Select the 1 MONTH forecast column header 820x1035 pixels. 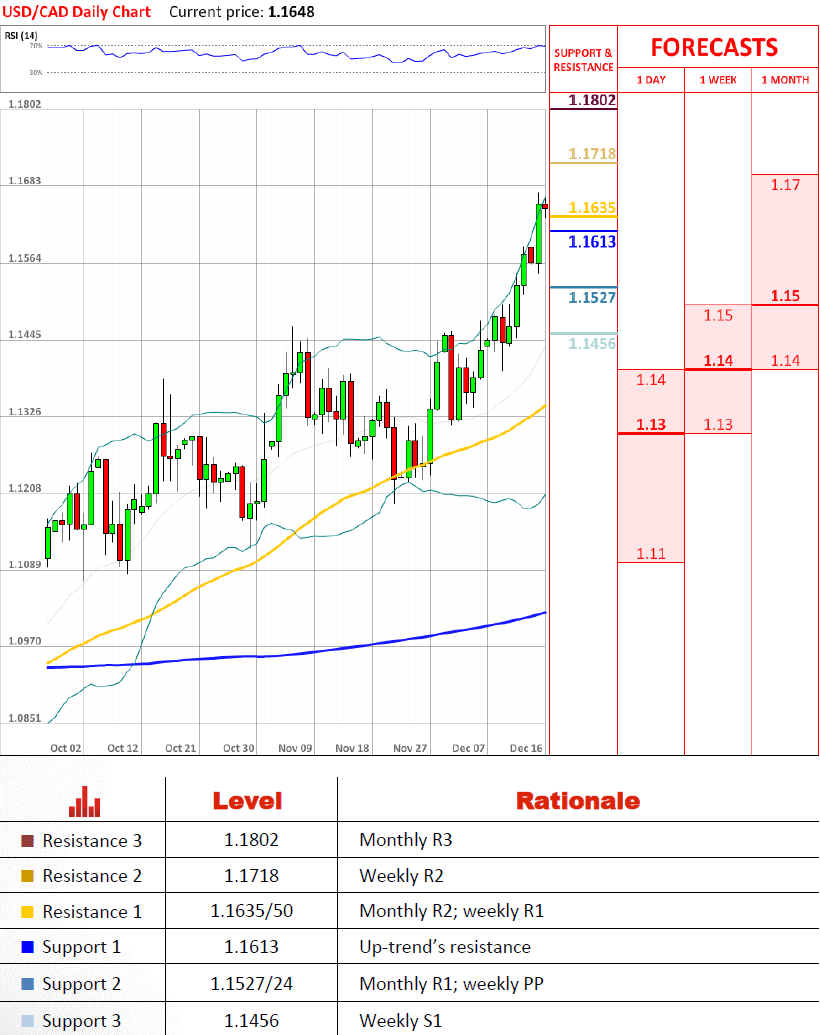785,80
